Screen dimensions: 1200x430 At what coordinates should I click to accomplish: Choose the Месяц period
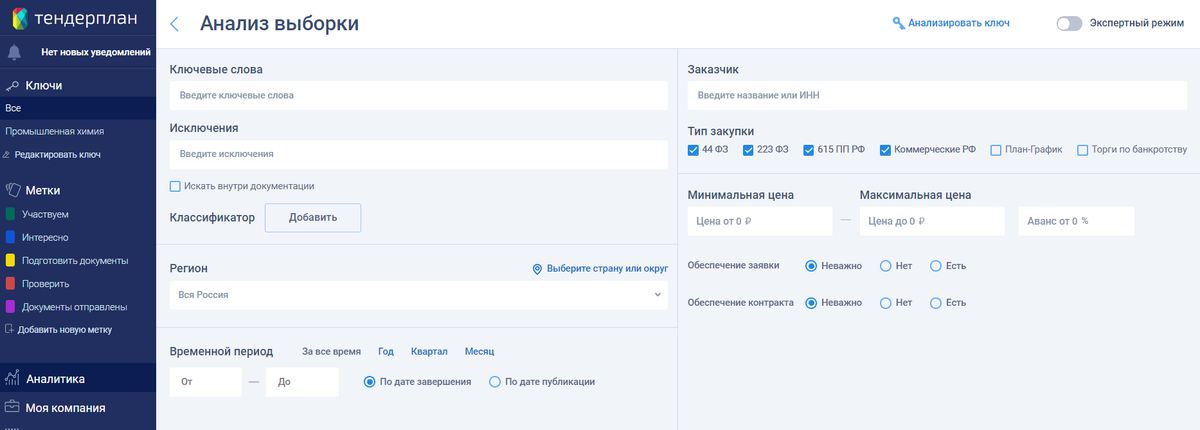click(x=479, y=352)
